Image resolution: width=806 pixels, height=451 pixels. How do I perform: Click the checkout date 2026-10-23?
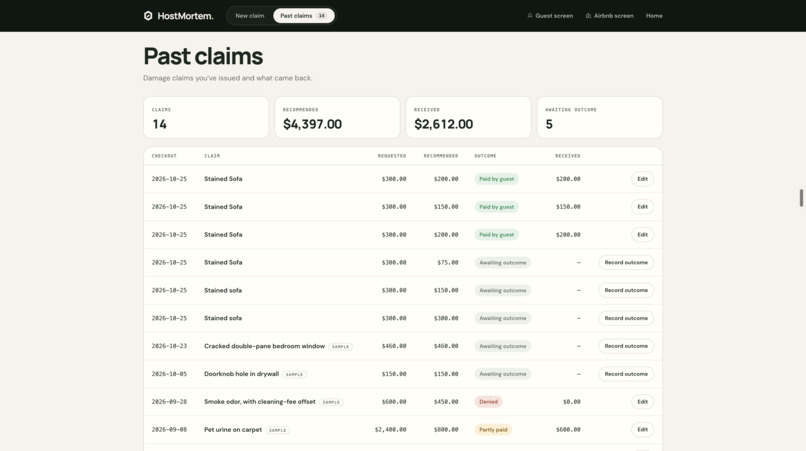[169, 346]
